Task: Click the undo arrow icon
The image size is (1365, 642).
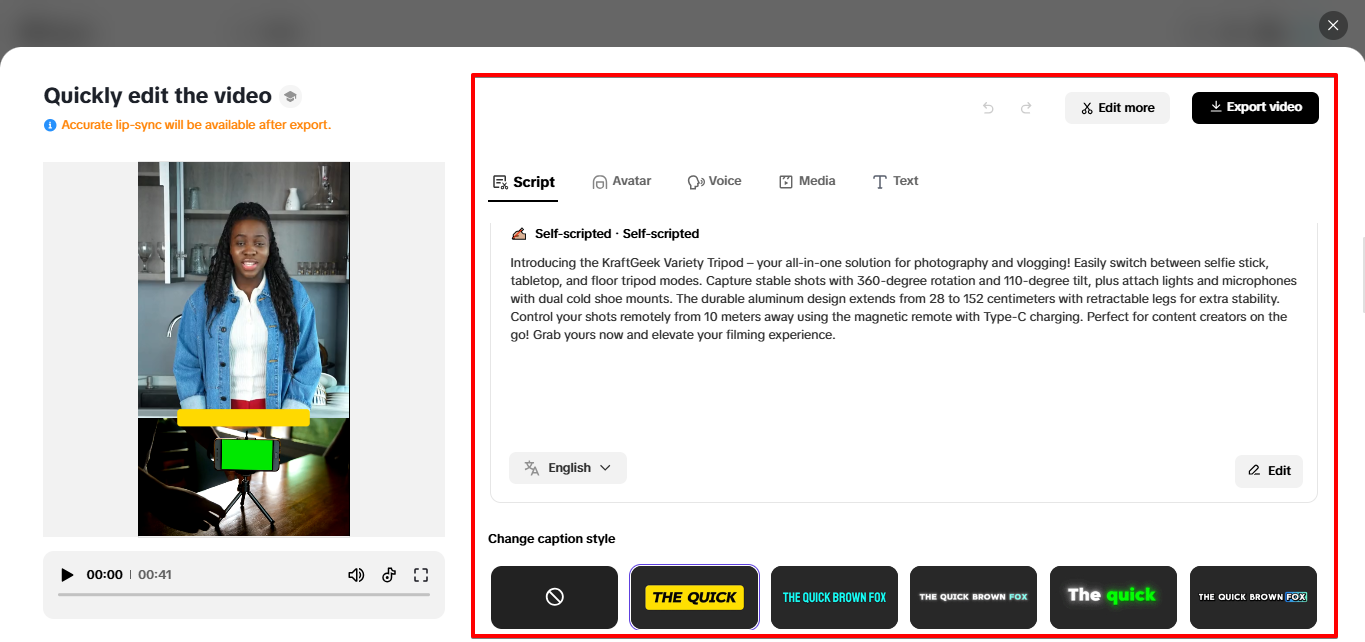Action: click(x=988, y=108)
